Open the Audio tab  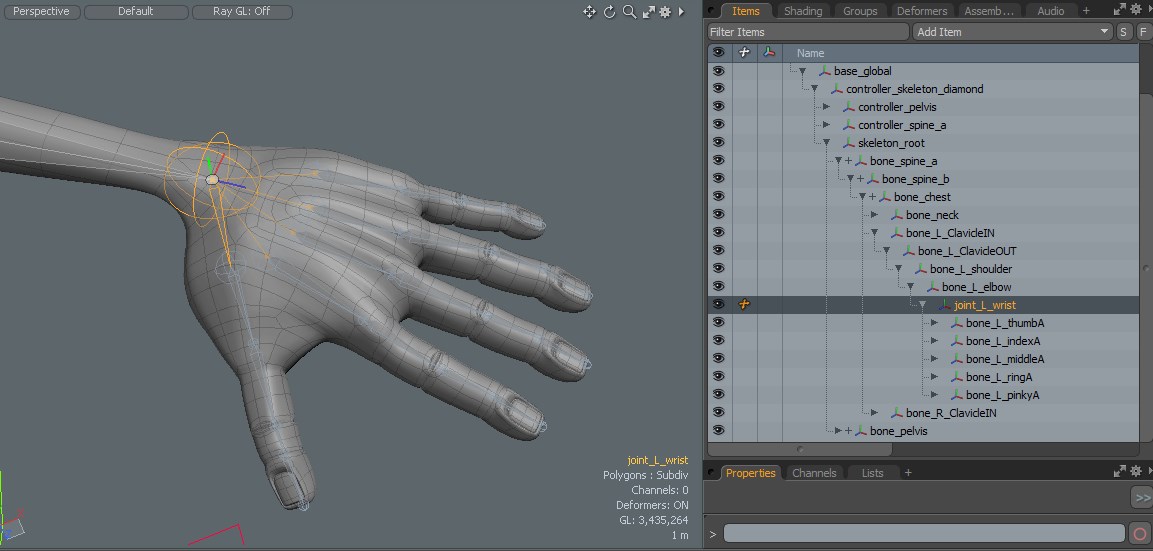(x=1050, y=11)
